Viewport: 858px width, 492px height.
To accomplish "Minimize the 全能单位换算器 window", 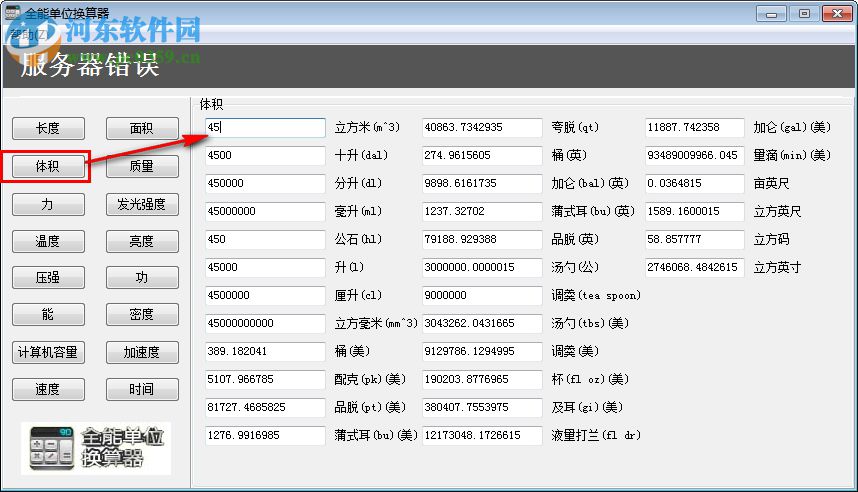I will pyautogui.click(x=771, y=14).
